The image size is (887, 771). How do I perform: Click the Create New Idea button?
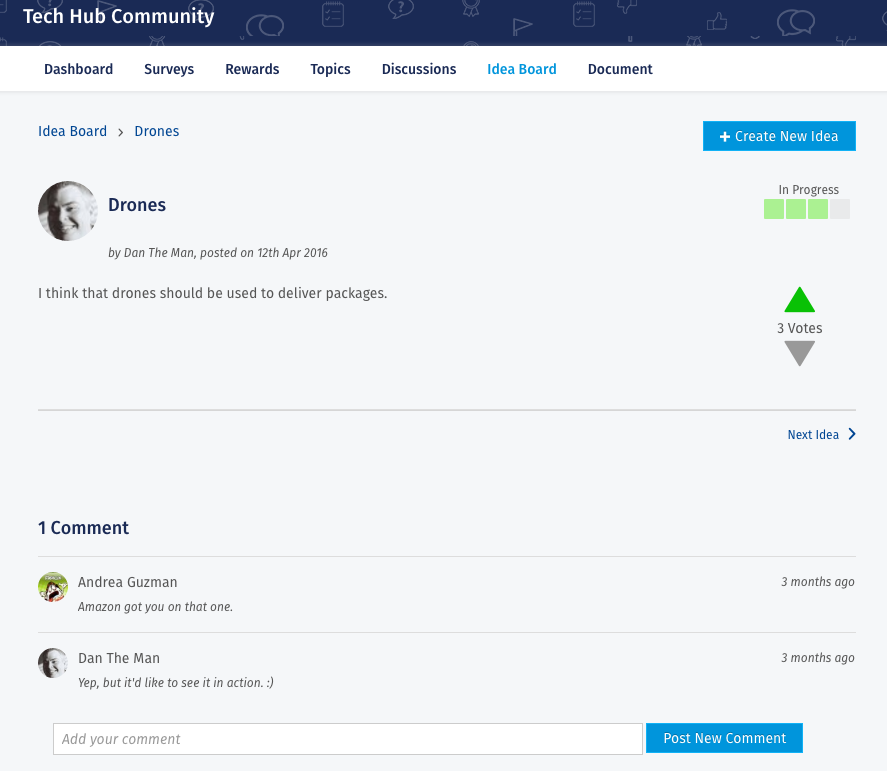tap(779, 136)
